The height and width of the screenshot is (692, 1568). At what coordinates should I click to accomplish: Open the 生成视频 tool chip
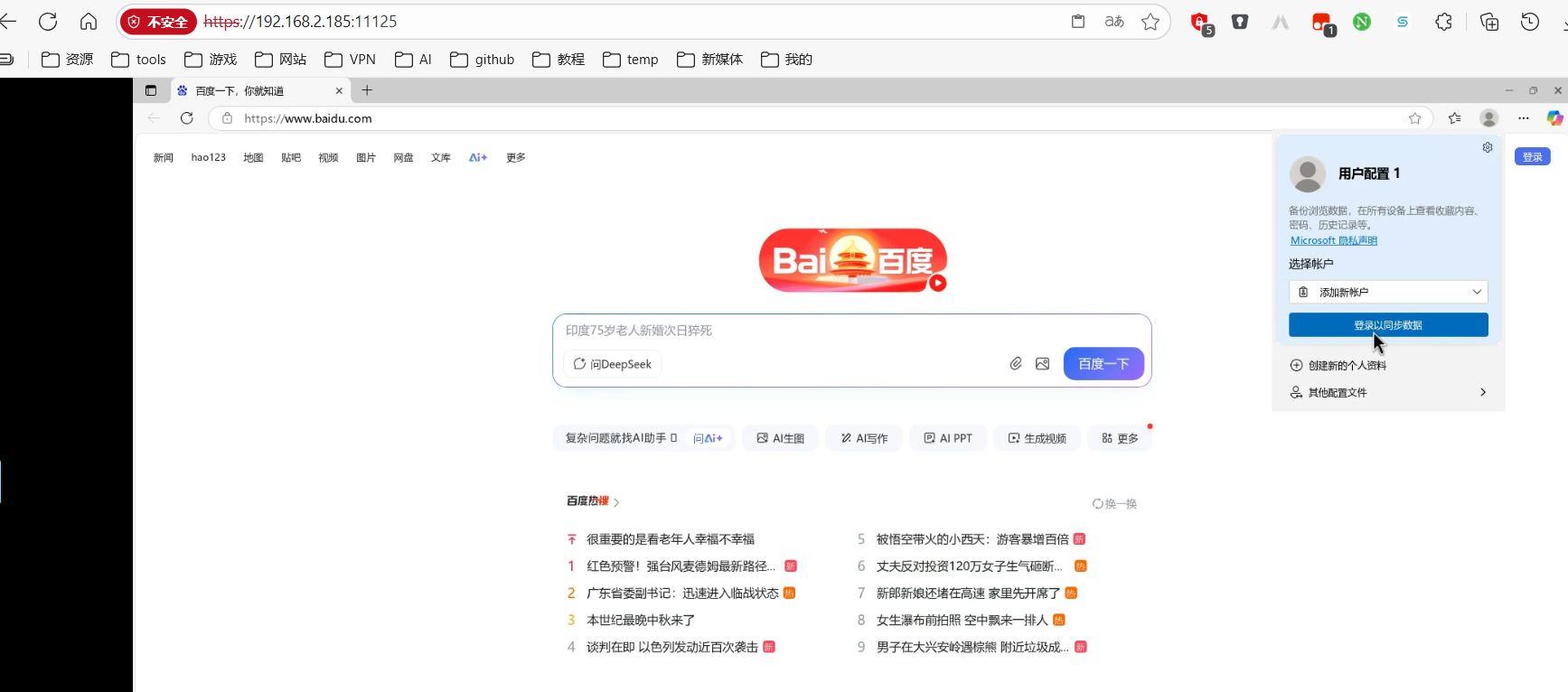pyautogui.click(x=1038, y=438)
